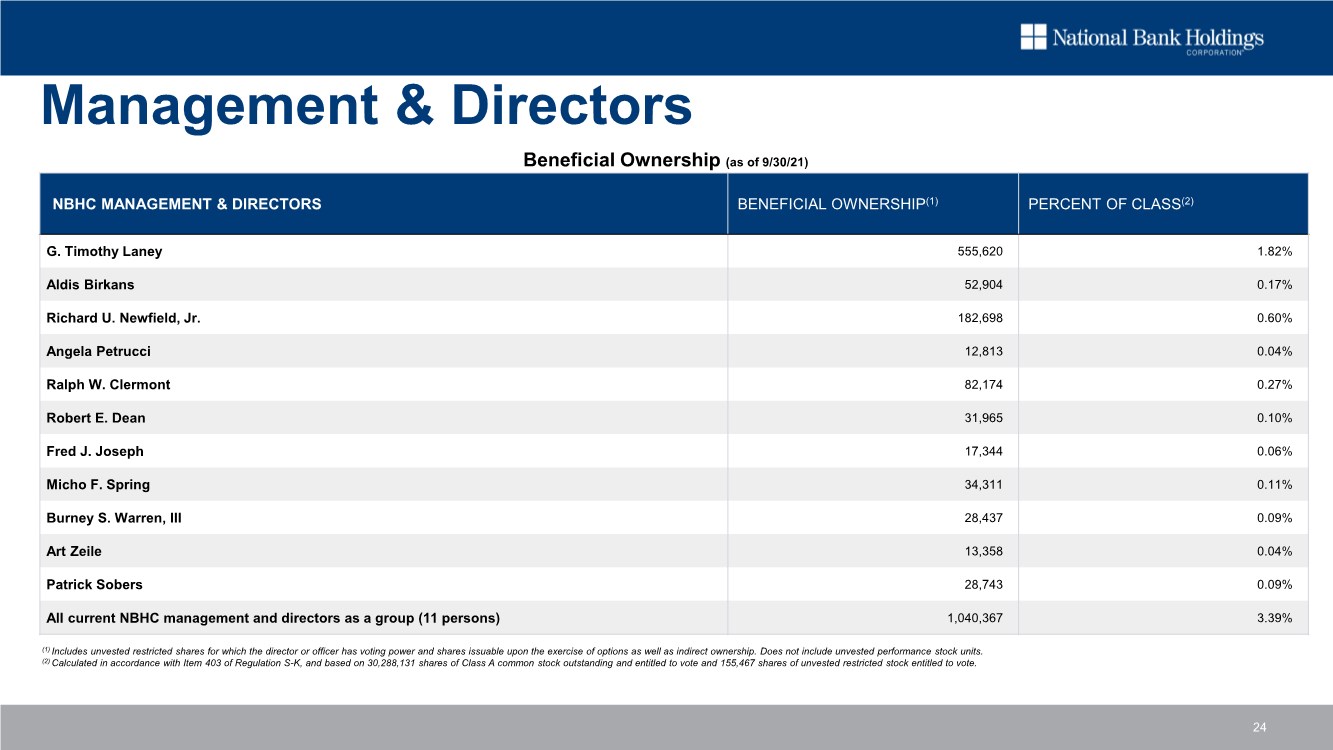Select the name Ralph W. Clermont
Image resolution: width=1333 pixels, height=750 pixels.
point(108,385)
